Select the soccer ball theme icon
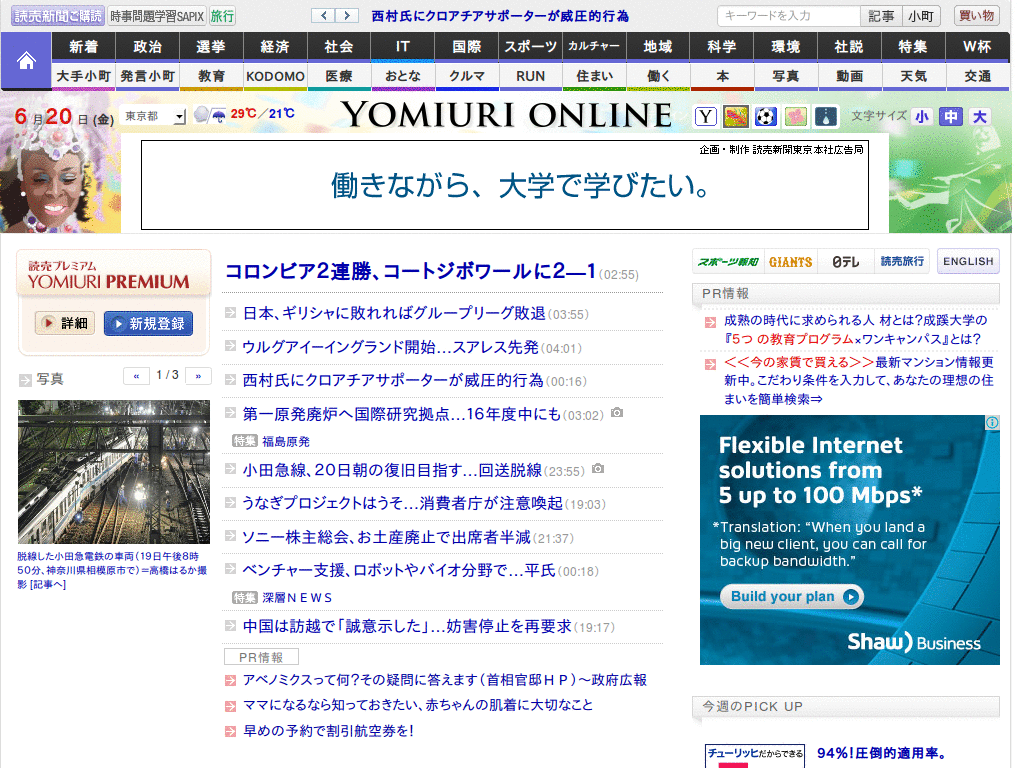Image resolution: width=1024 pixels, height=768 pixels. coord(765,117)
